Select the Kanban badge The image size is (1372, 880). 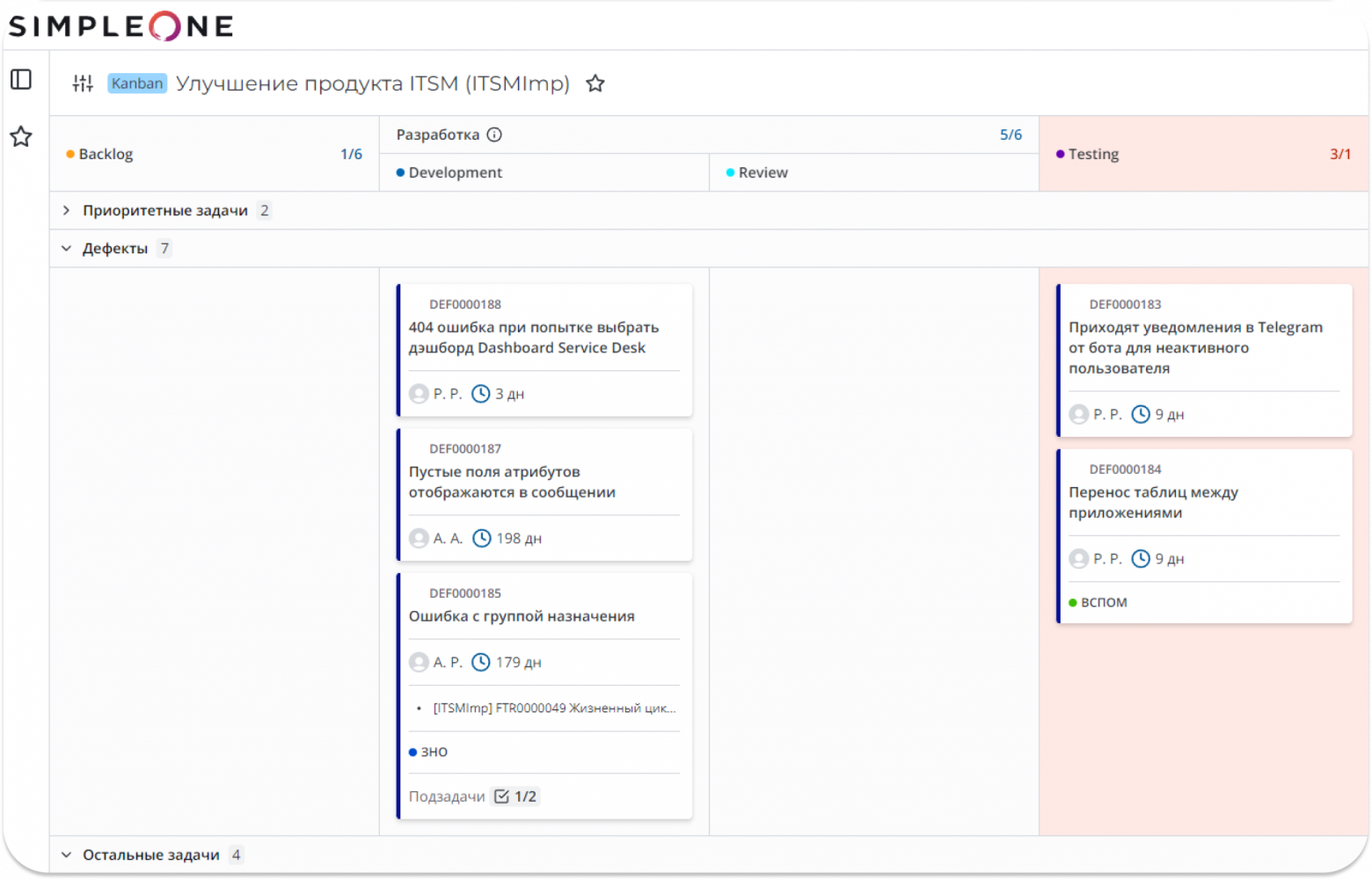136,84
